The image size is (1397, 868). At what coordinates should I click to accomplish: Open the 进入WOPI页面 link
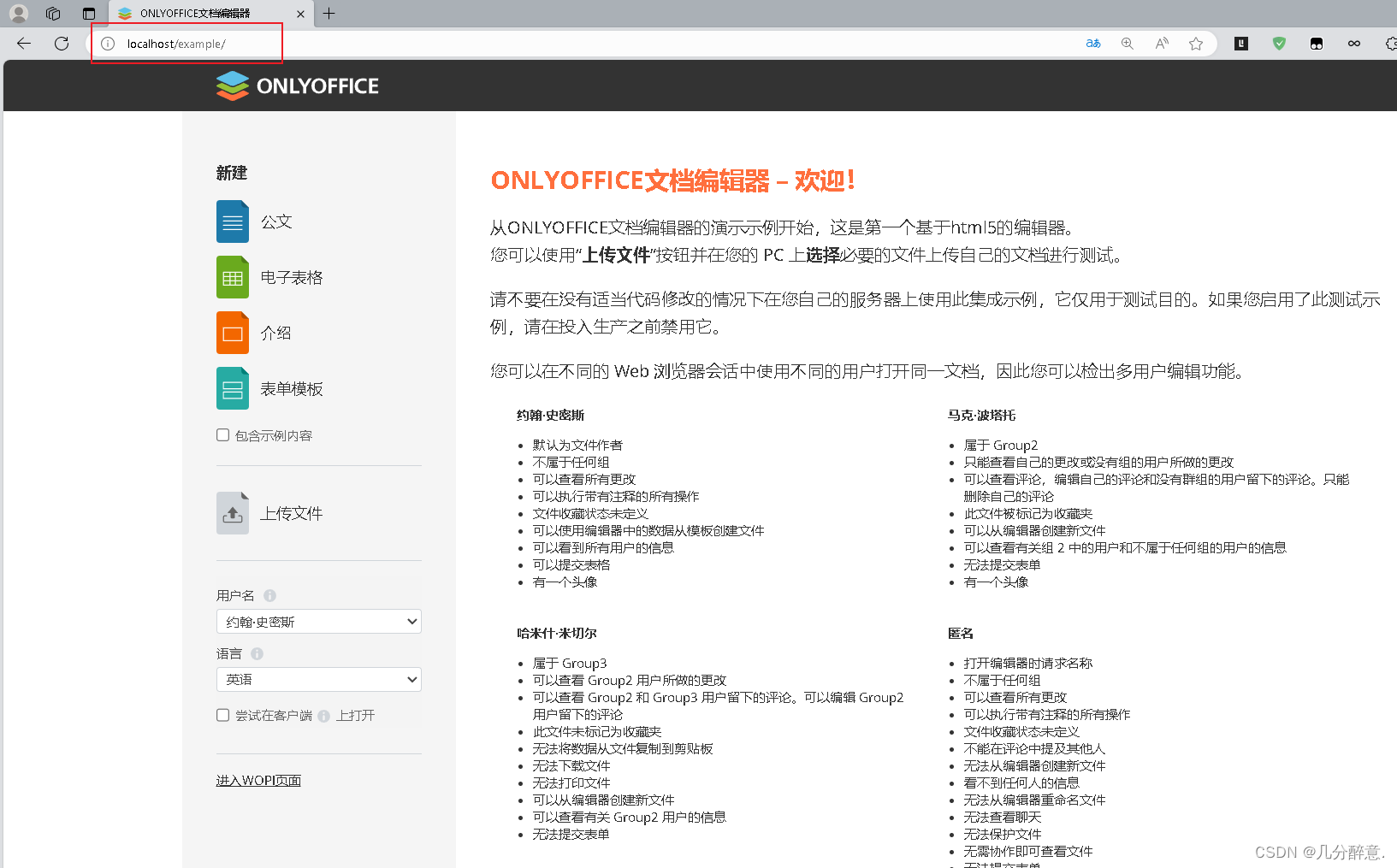click(258, 781)
